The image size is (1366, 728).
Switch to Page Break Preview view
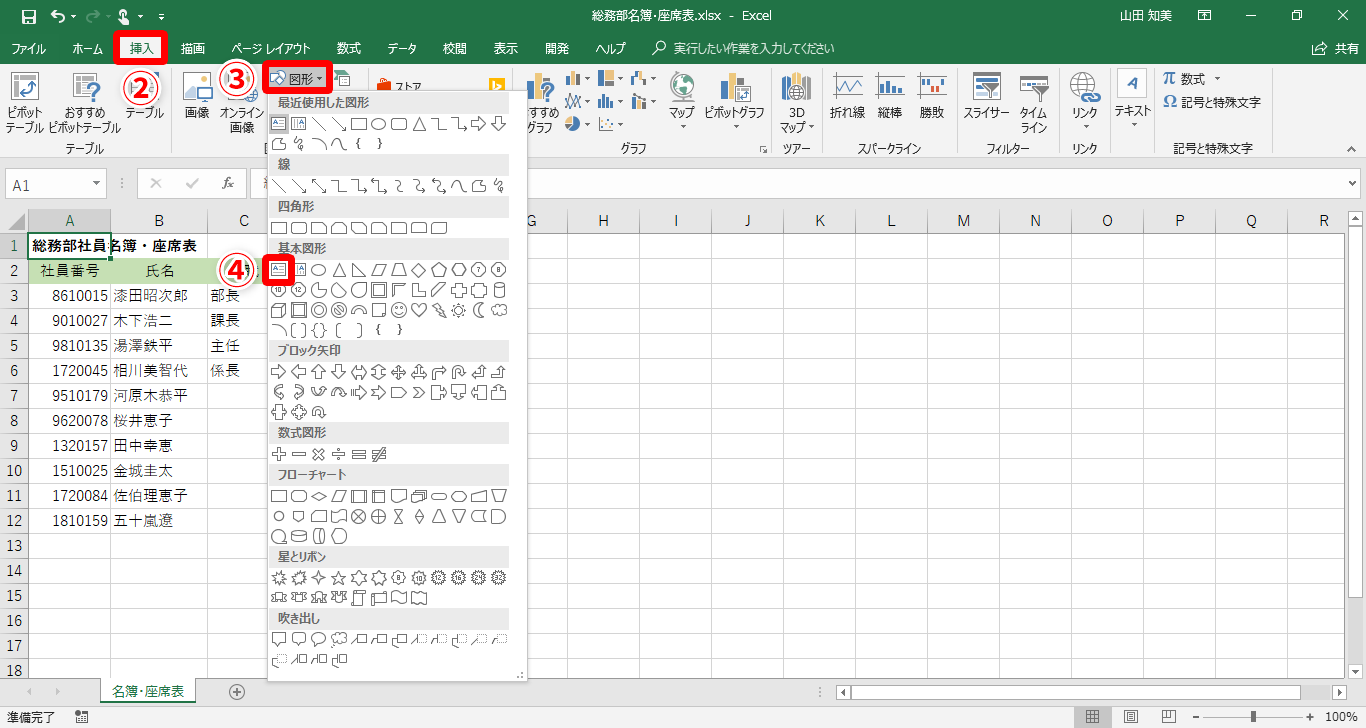1169,716
